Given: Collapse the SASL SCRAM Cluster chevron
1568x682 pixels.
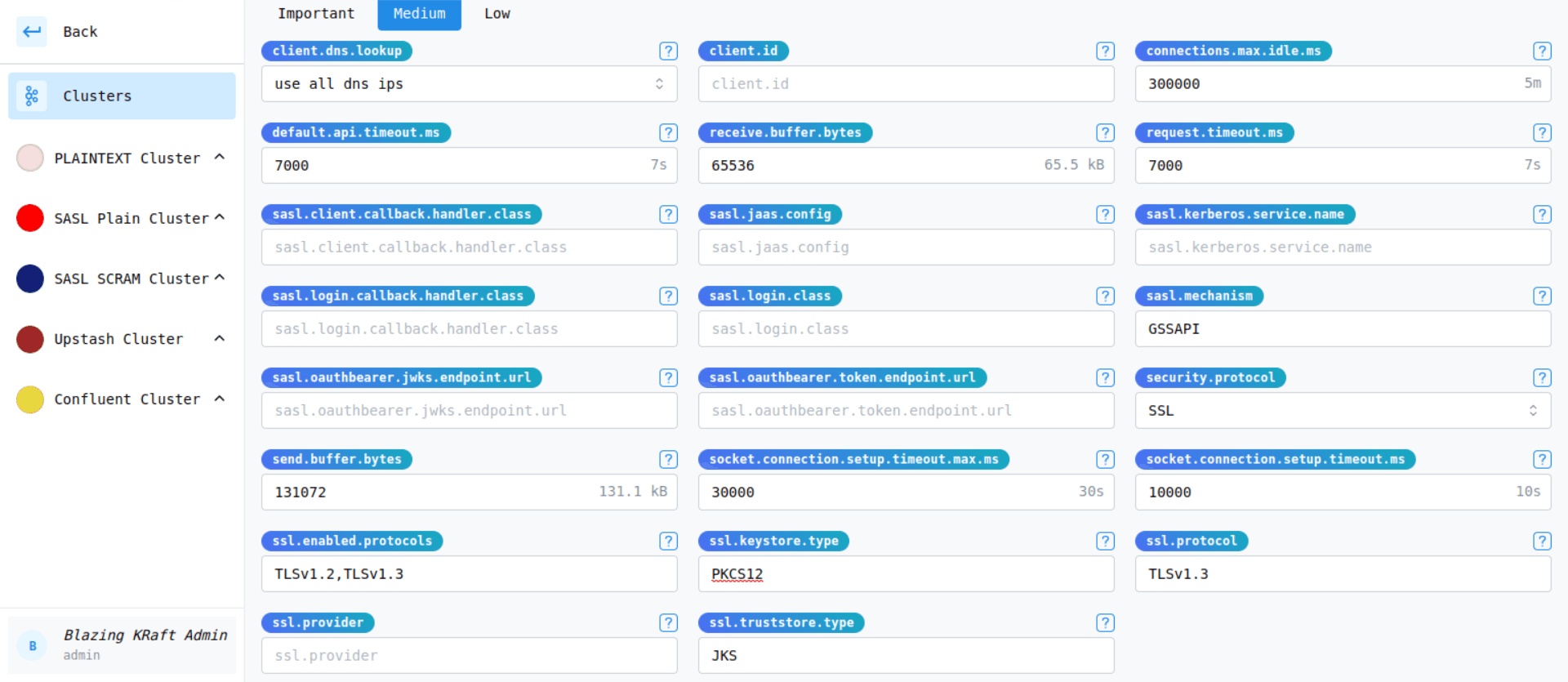Looking at the screenshot, I should (220, 278).
